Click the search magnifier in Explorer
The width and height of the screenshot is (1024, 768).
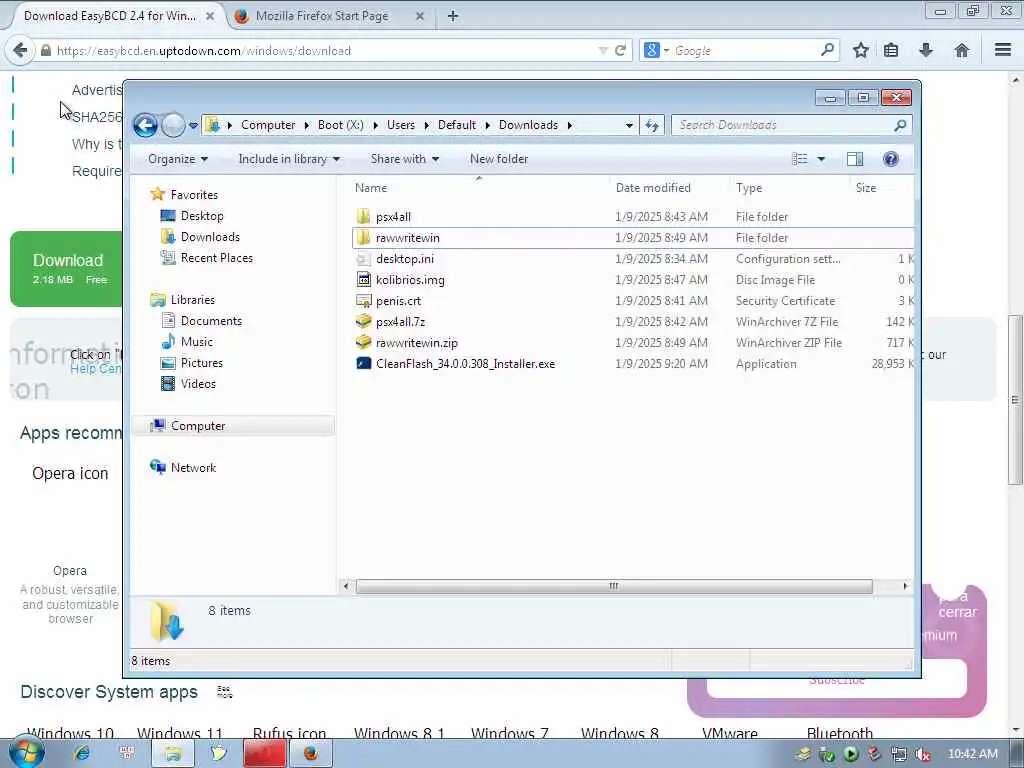click(901, 125)
